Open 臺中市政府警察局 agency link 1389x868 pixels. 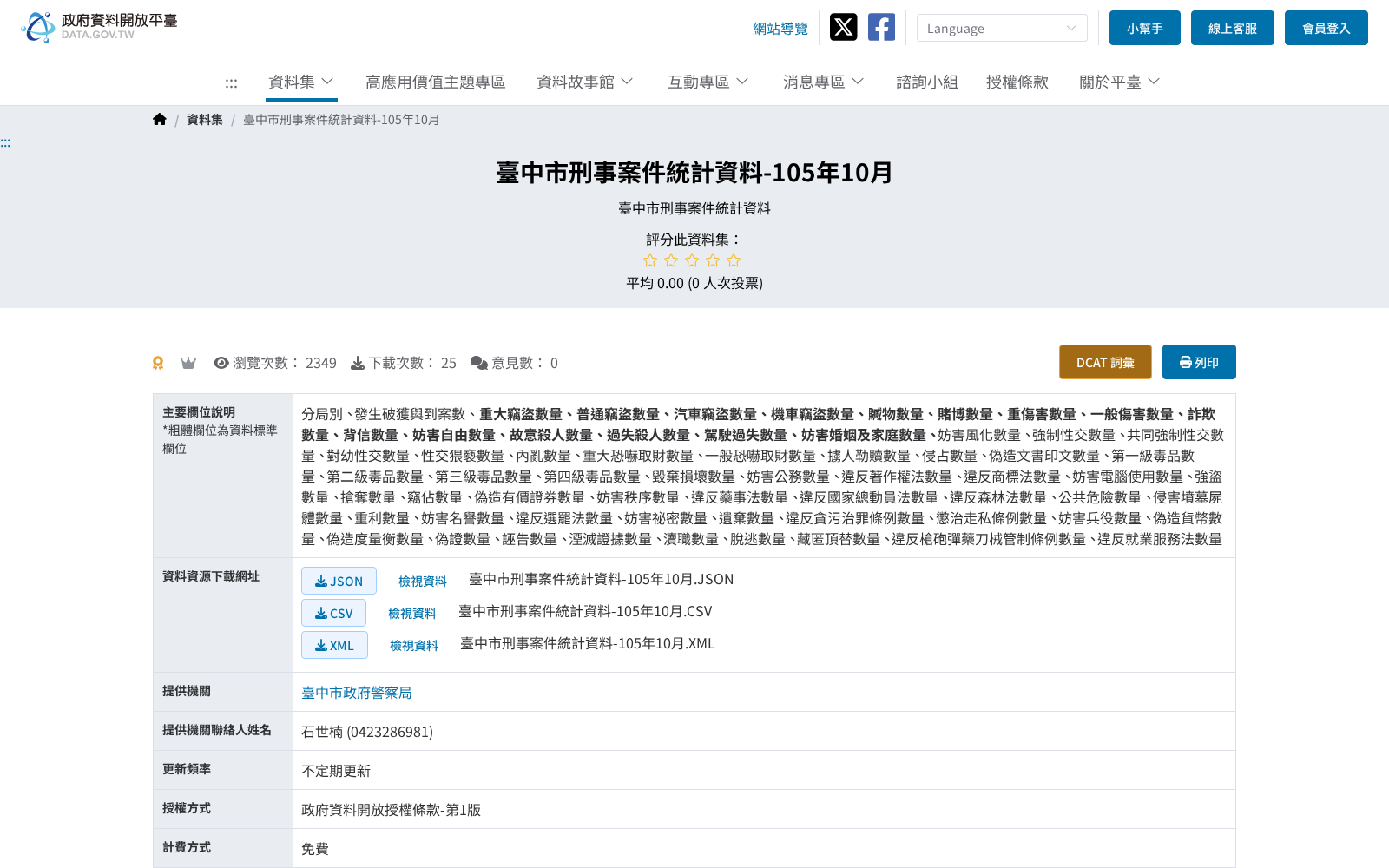click(357, 693)
